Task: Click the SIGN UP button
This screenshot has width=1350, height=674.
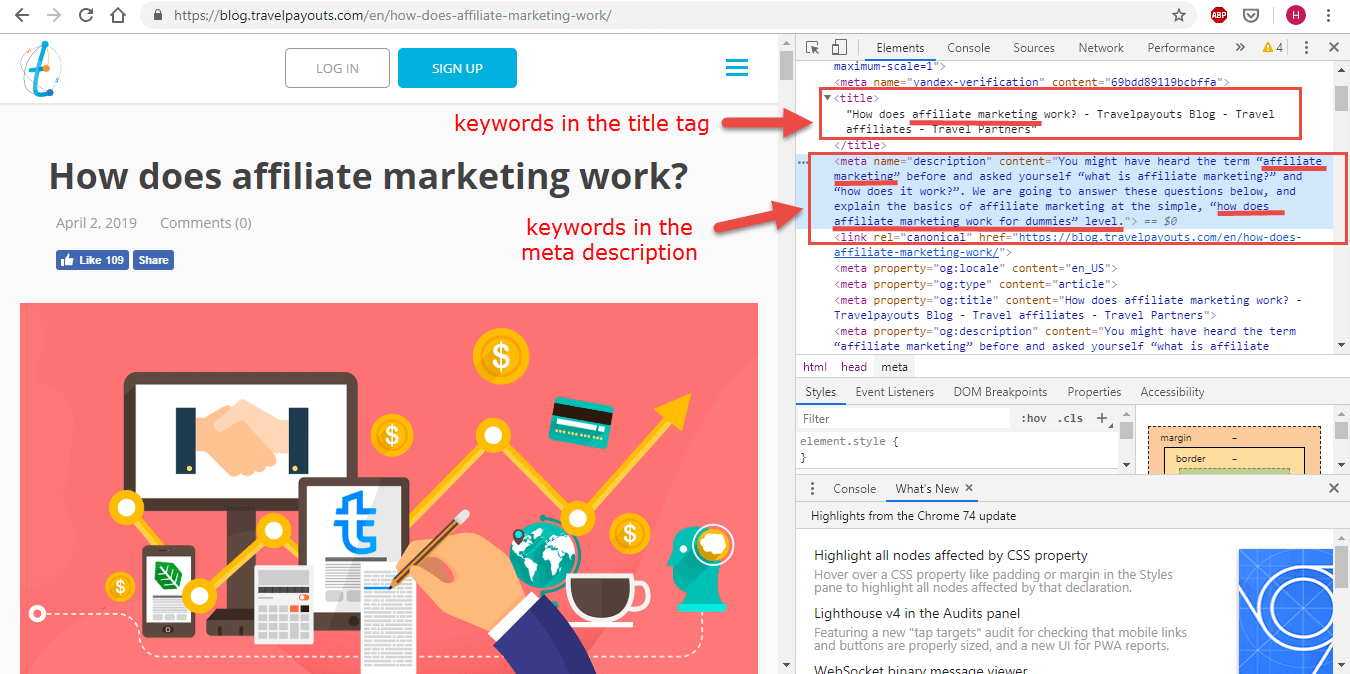Action: 457,68
